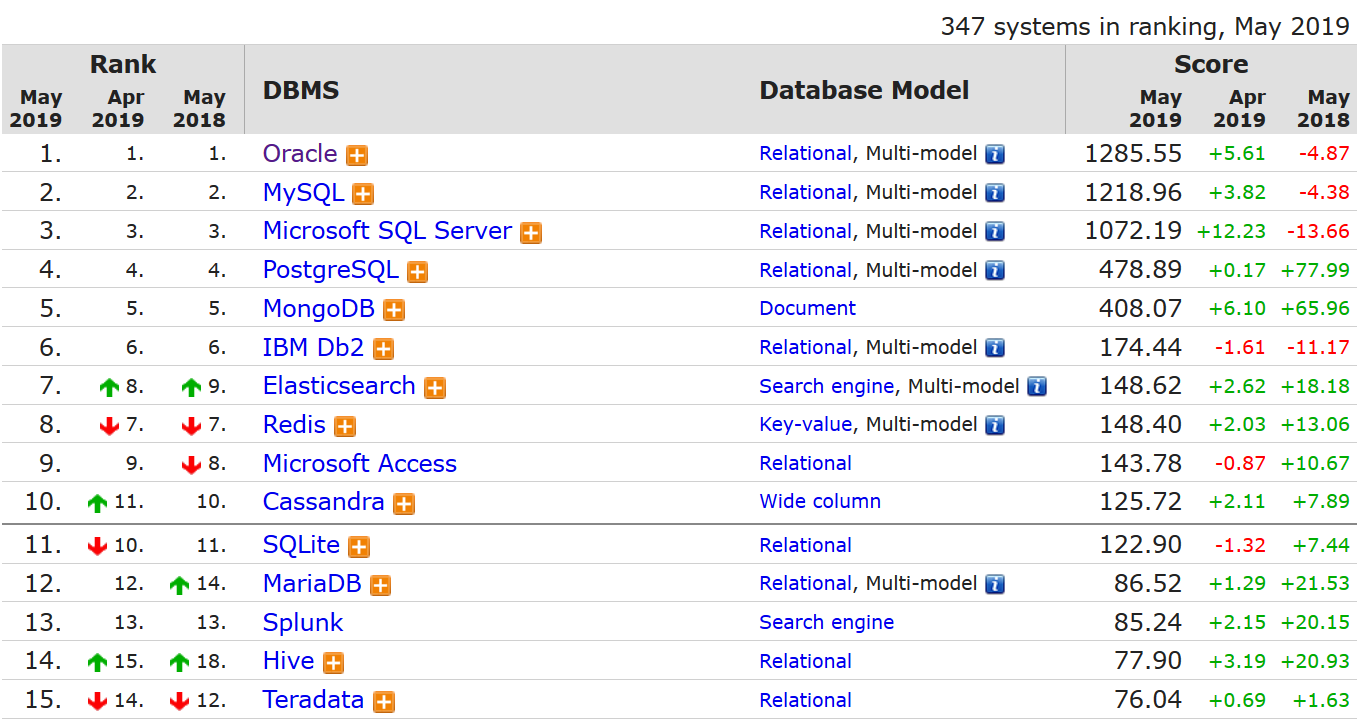Screen dimensions: 1371x727
Task: Open Search engine link in Elasticsearch row
Action: pos(827,386)
